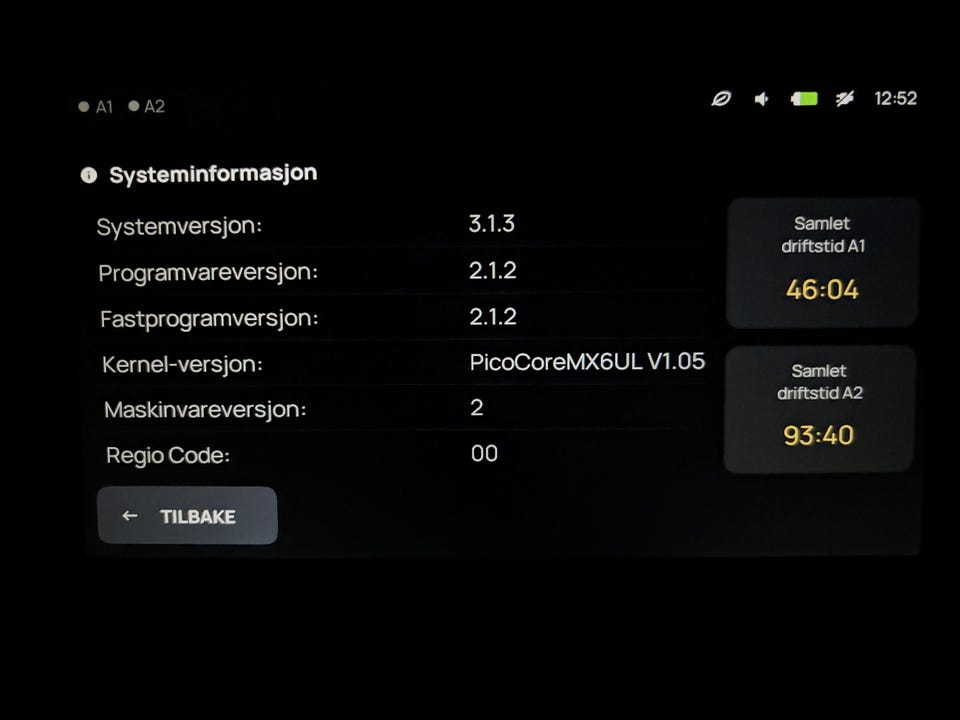Tap the TILBAKE back button
This screenshot has height=720, width=960.
tap(187, 516)
